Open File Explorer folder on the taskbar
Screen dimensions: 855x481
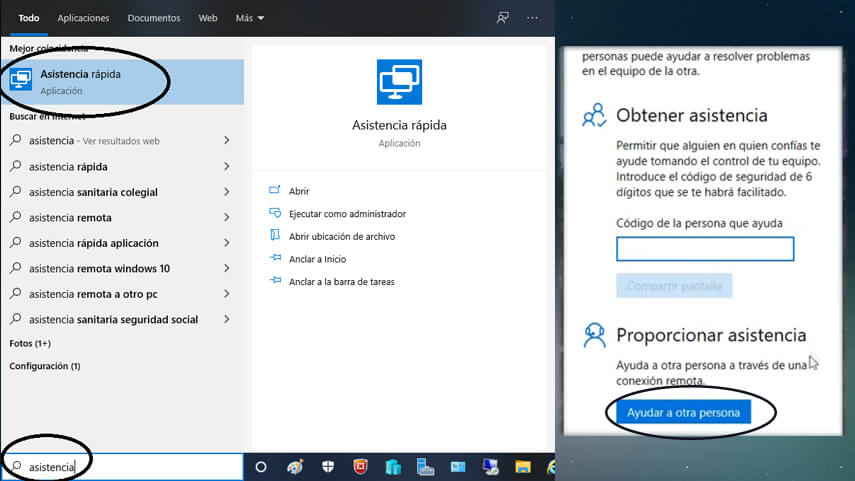523,467
